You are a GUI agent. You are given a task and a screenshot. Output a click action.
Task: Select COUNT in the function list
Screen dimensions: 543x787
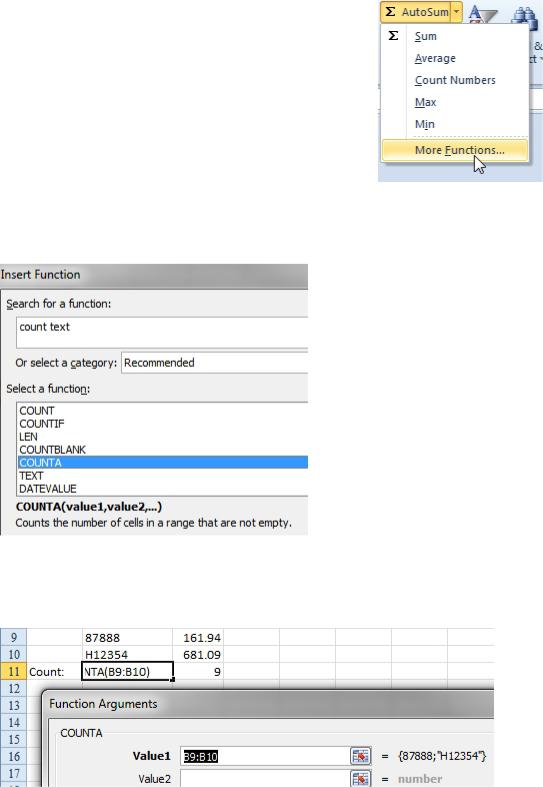point(163,411)
